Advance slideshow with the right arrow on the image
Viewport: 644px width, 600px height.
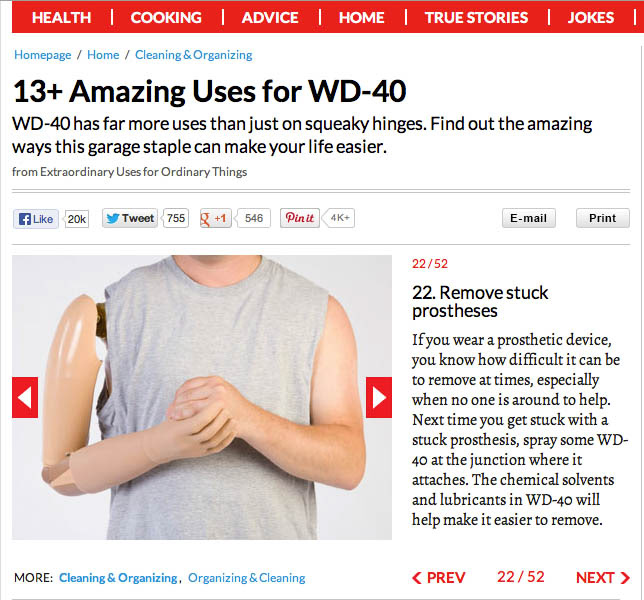(379, 398)
